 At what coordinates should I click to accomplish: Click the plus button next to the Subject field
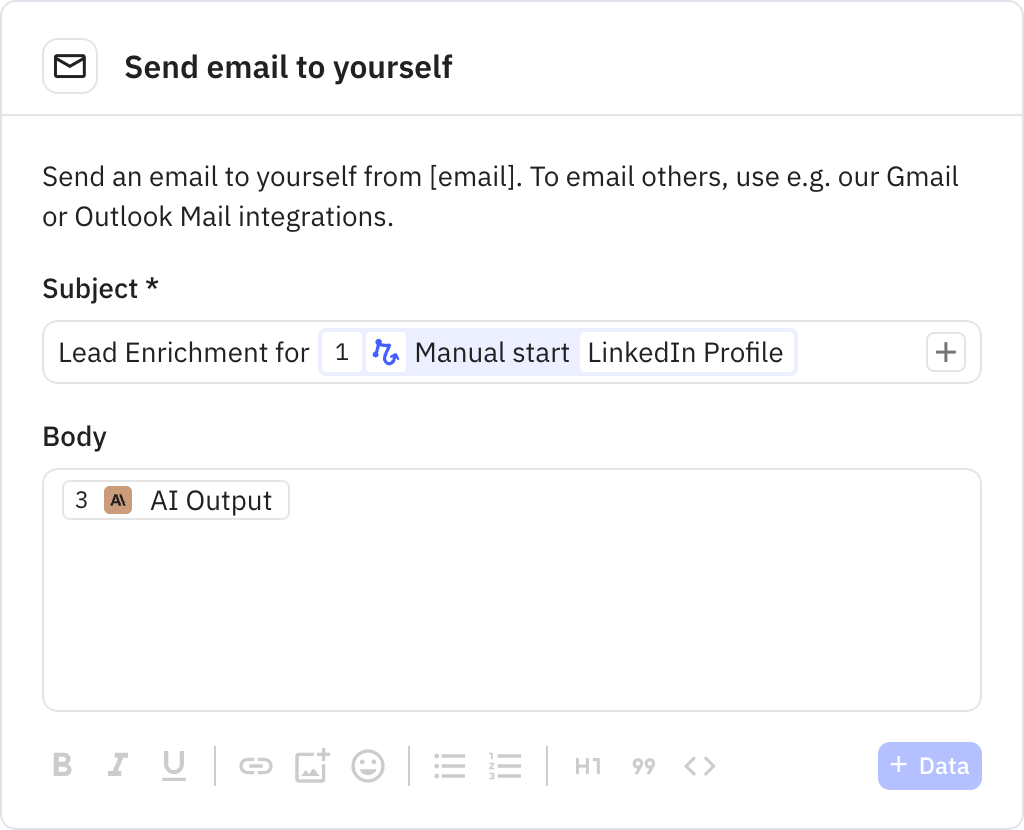[945, 352]
